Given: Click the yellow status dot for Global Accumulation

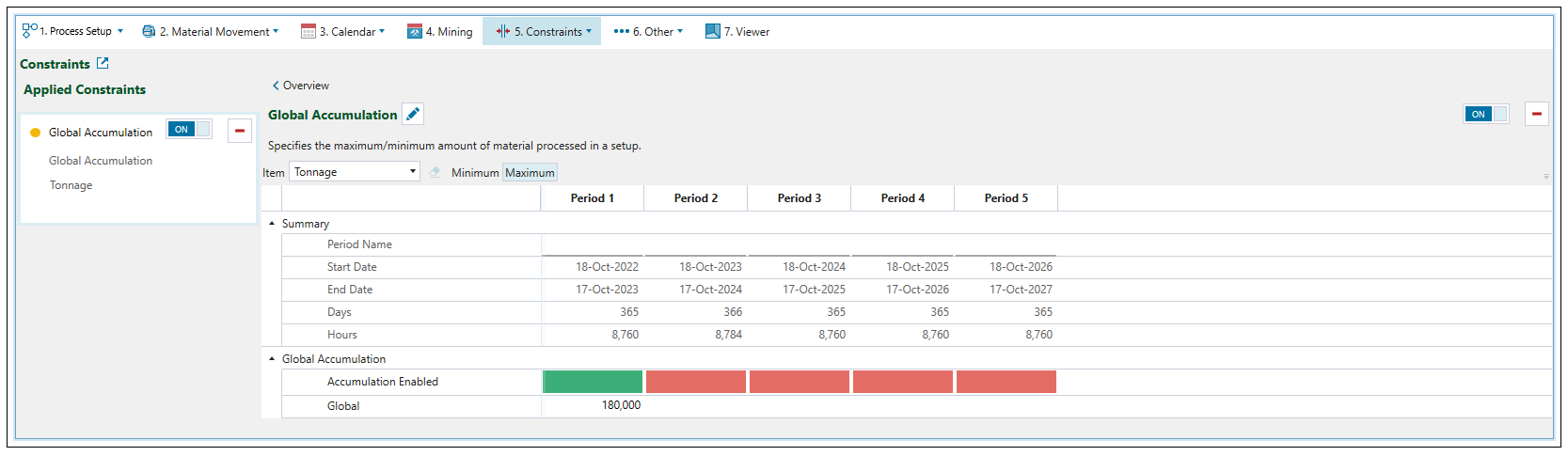Looking at the screenshot, I should 36,133.
